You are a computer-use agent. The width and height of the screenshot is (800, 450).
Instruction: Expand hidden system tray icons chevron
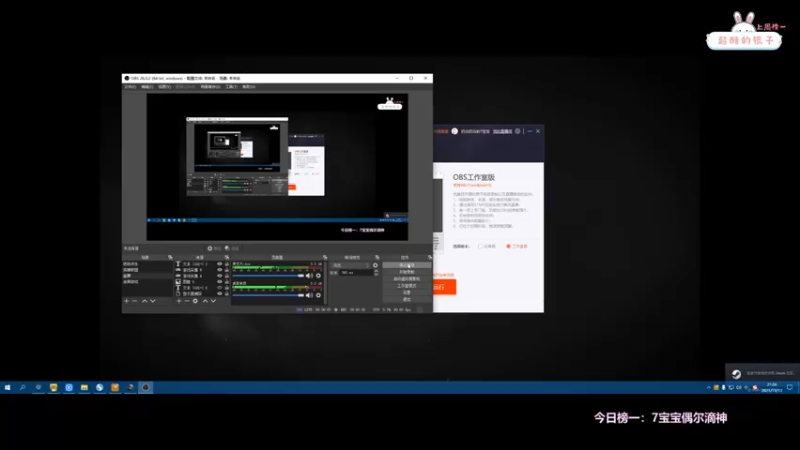pyautogui.click(x=708, y=388)
